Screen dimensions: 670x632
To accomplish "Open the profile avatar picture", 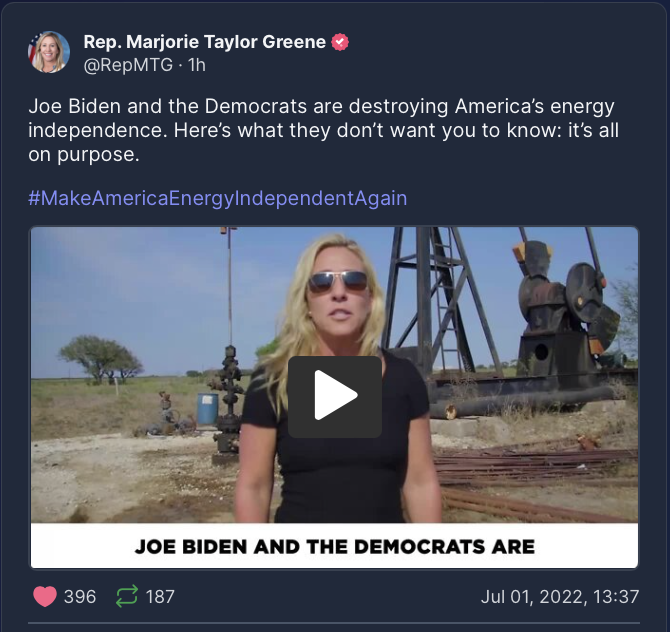I will tap(49, 52).
